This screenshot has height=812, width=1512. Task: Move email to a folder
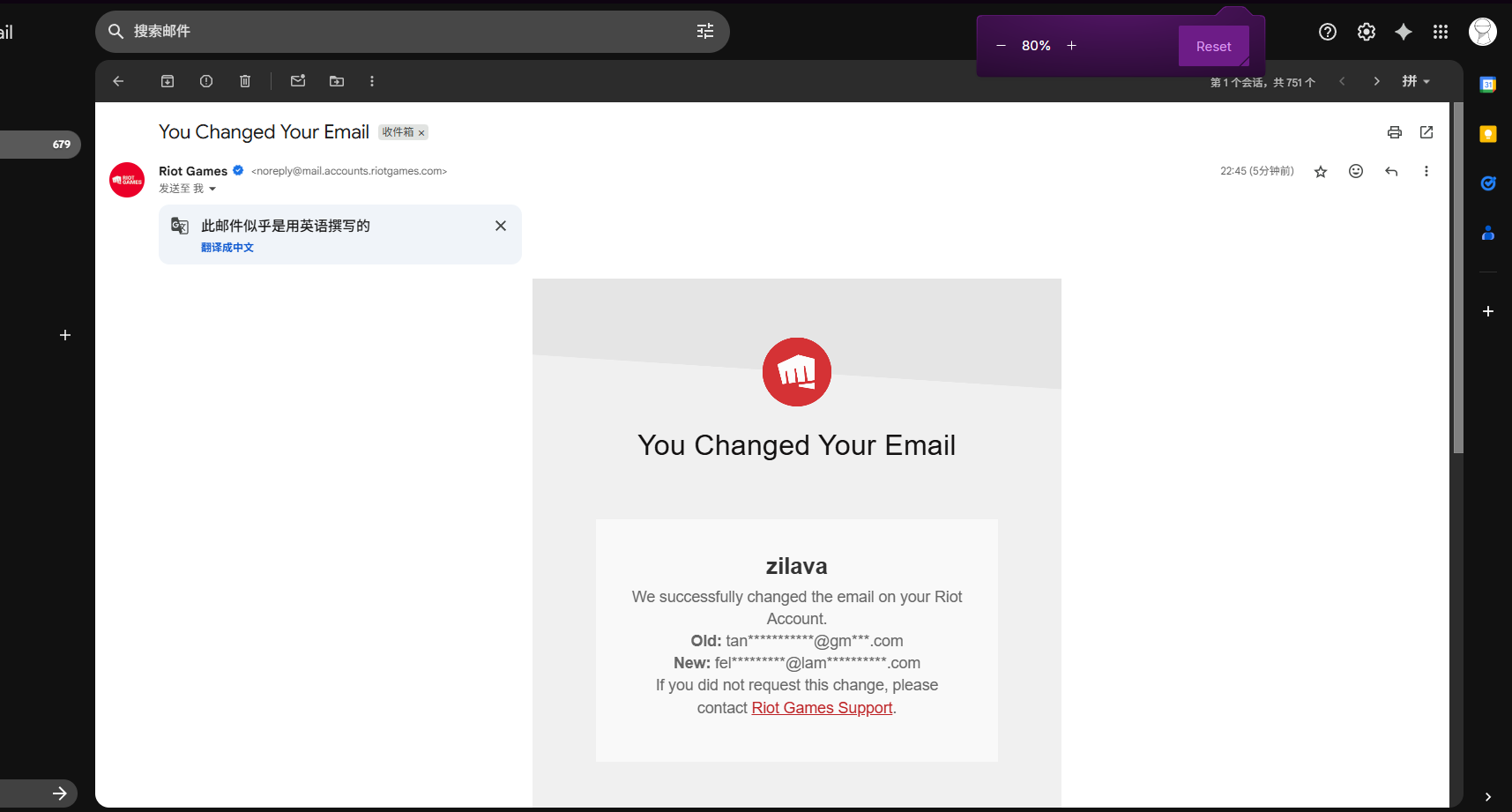[337, 81]
